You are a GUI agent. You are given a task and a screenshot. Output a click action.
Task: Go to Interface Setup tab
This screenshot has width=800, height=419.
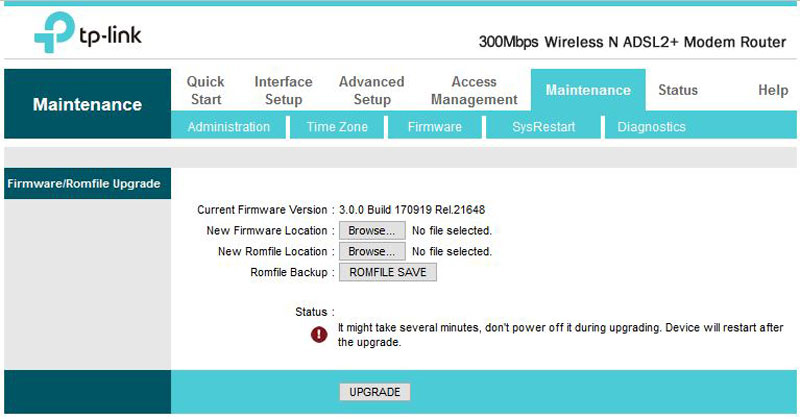(x=283, y=90)
